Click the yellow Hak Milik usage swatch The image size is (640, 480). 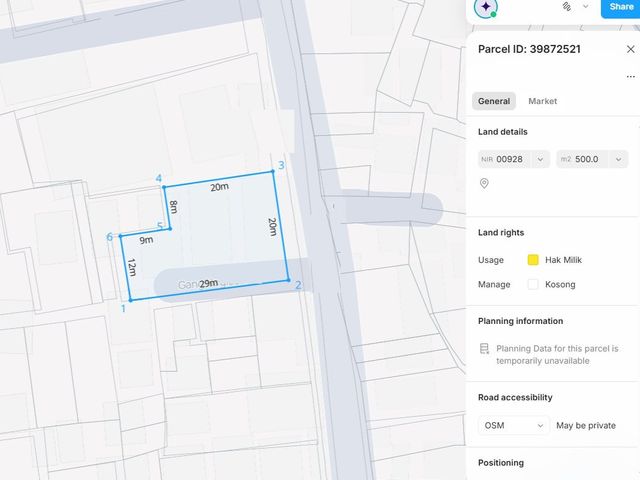[533, 260]
